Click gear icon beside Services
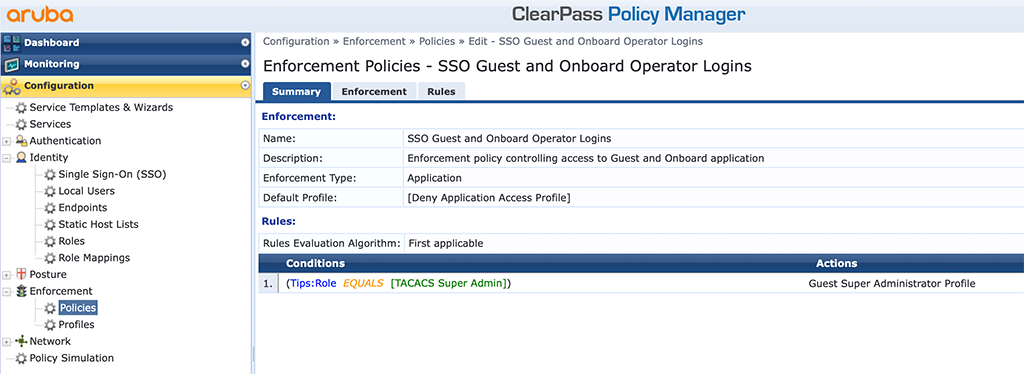1024x374 pixels. click(22, 124)
